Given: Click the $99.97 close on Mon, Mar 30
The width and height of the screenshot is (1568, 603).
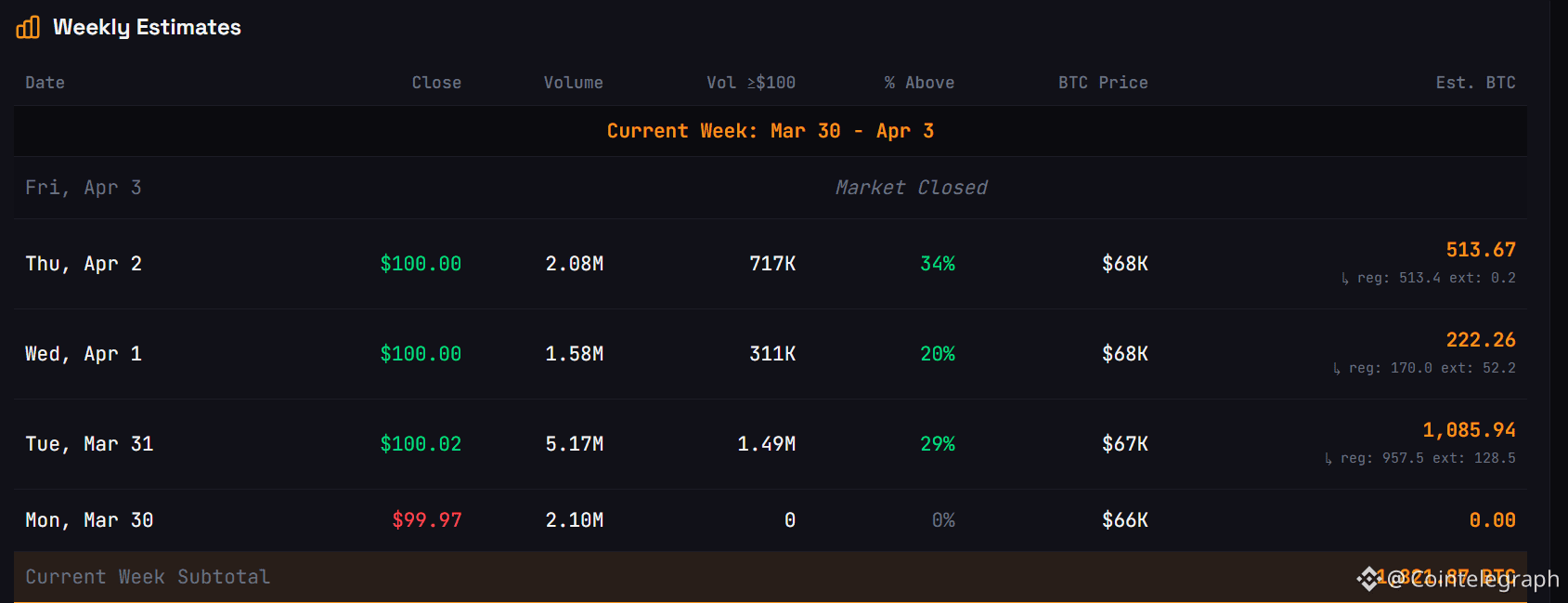Looking at the screenshot, I should (x=426, y=520).
